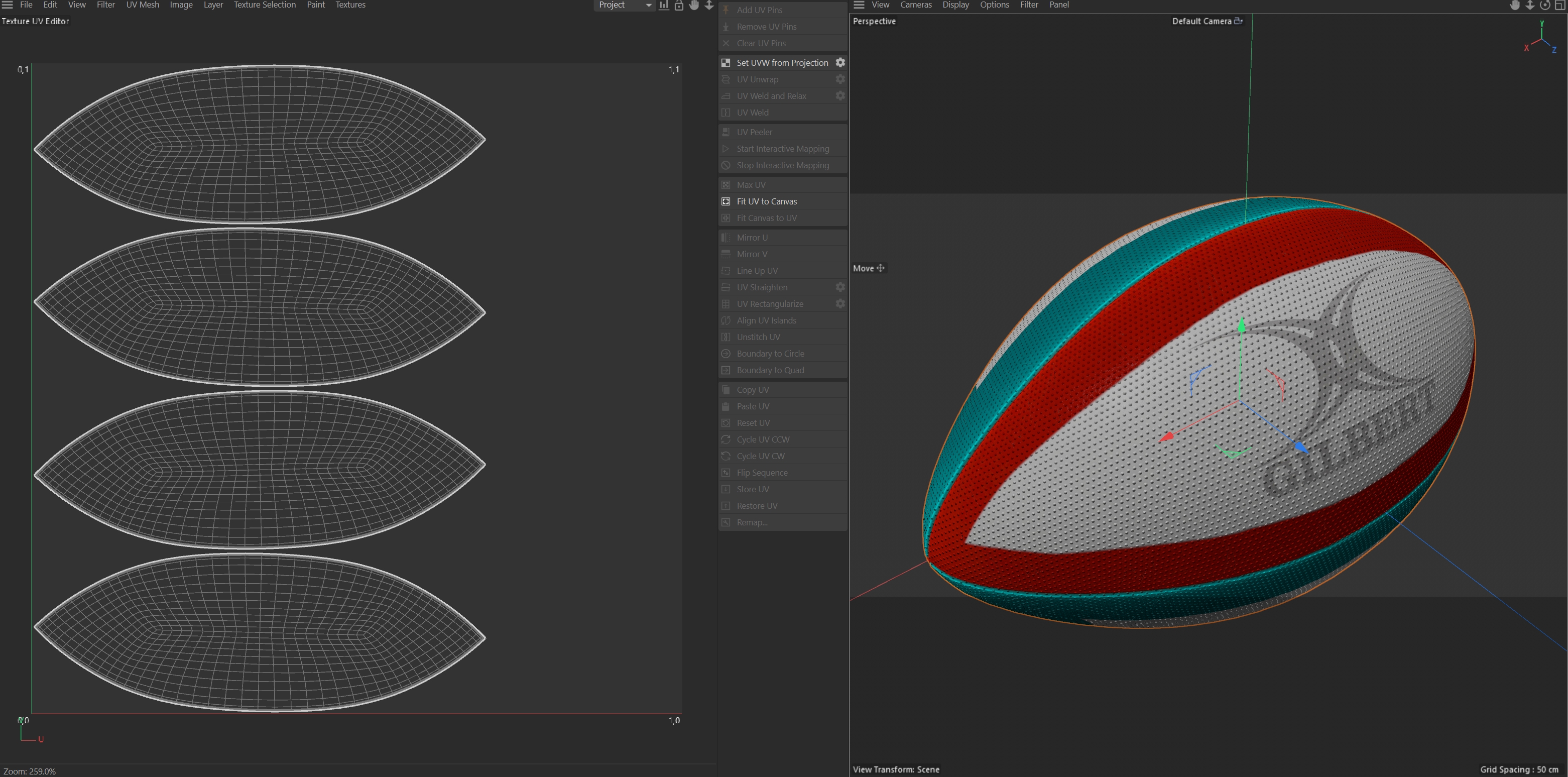Click the viewport zoom dolly arrow icon
The width and height of the screenshot is (1568, 777).
point(1530,6)
